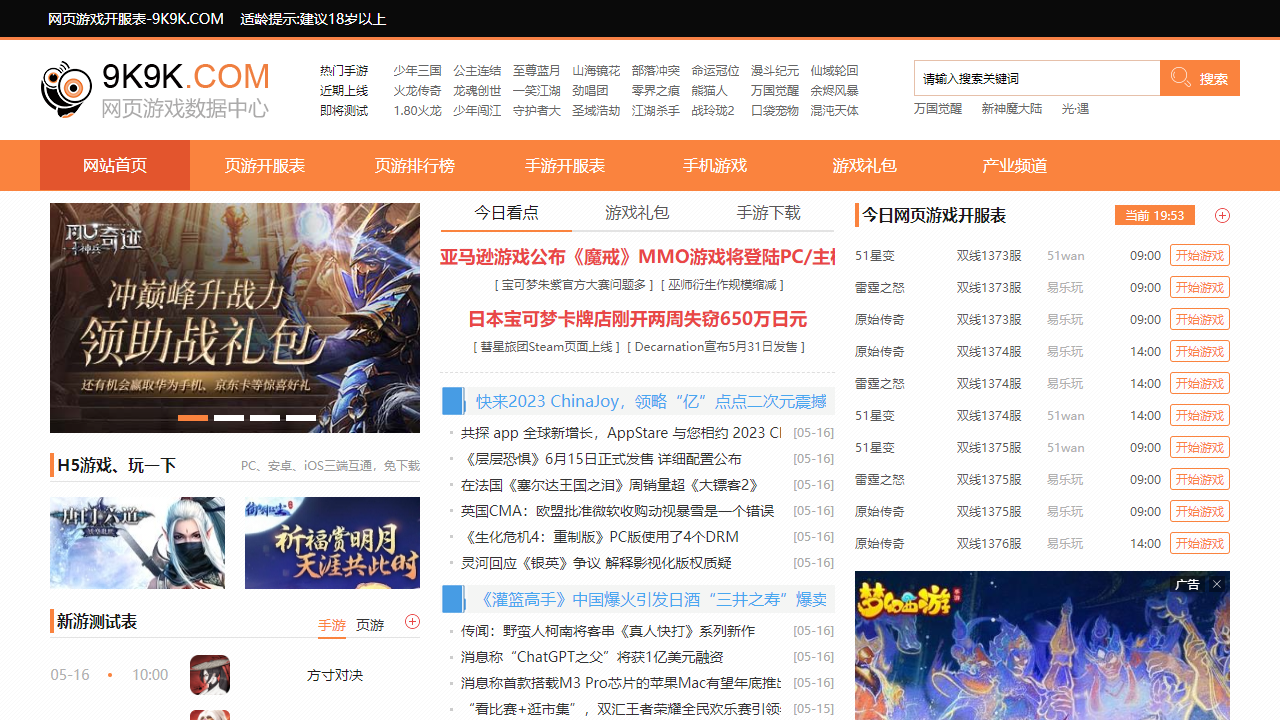Click the 9K9K.COM site logo
Viewport: 1280px width, 720px height.
[156, 89]
